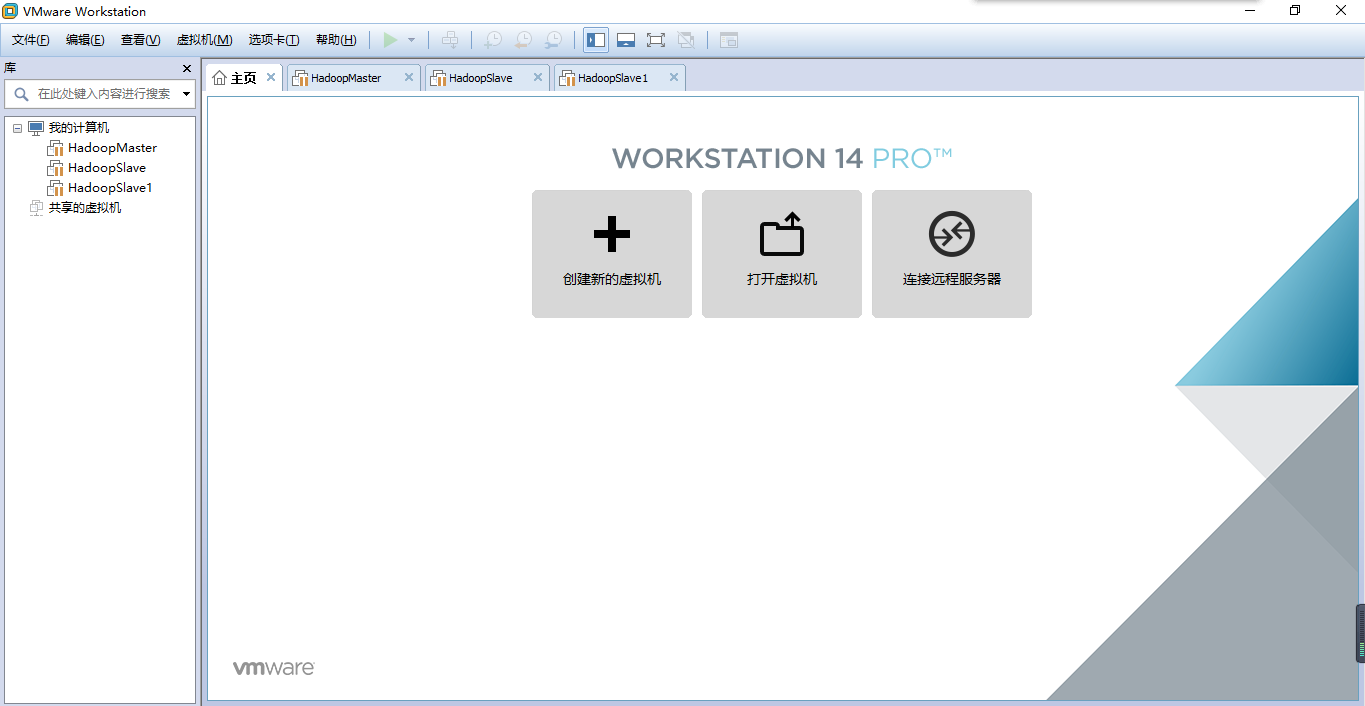
Task: Open the power options dropdown arrow
Action: coord(411,40)
